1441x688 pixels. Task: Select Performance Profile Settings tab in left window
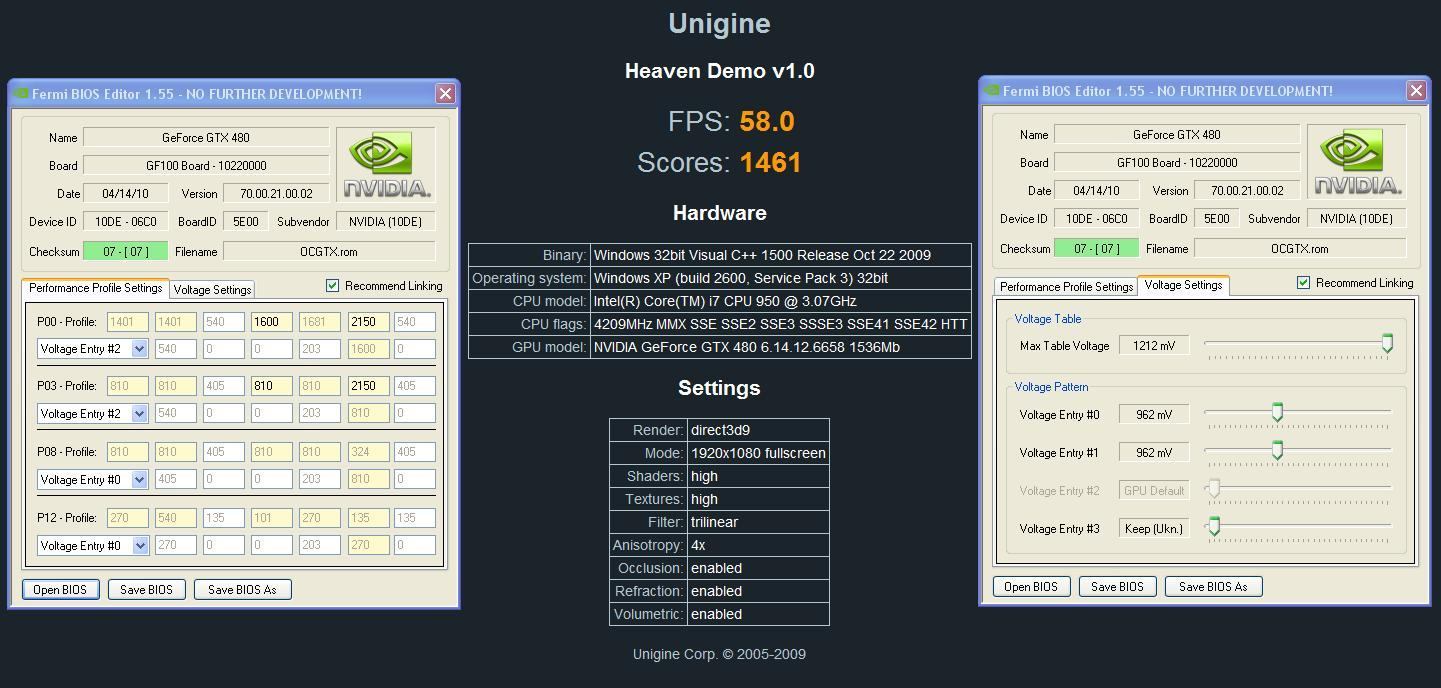click(x=96, y=288)
